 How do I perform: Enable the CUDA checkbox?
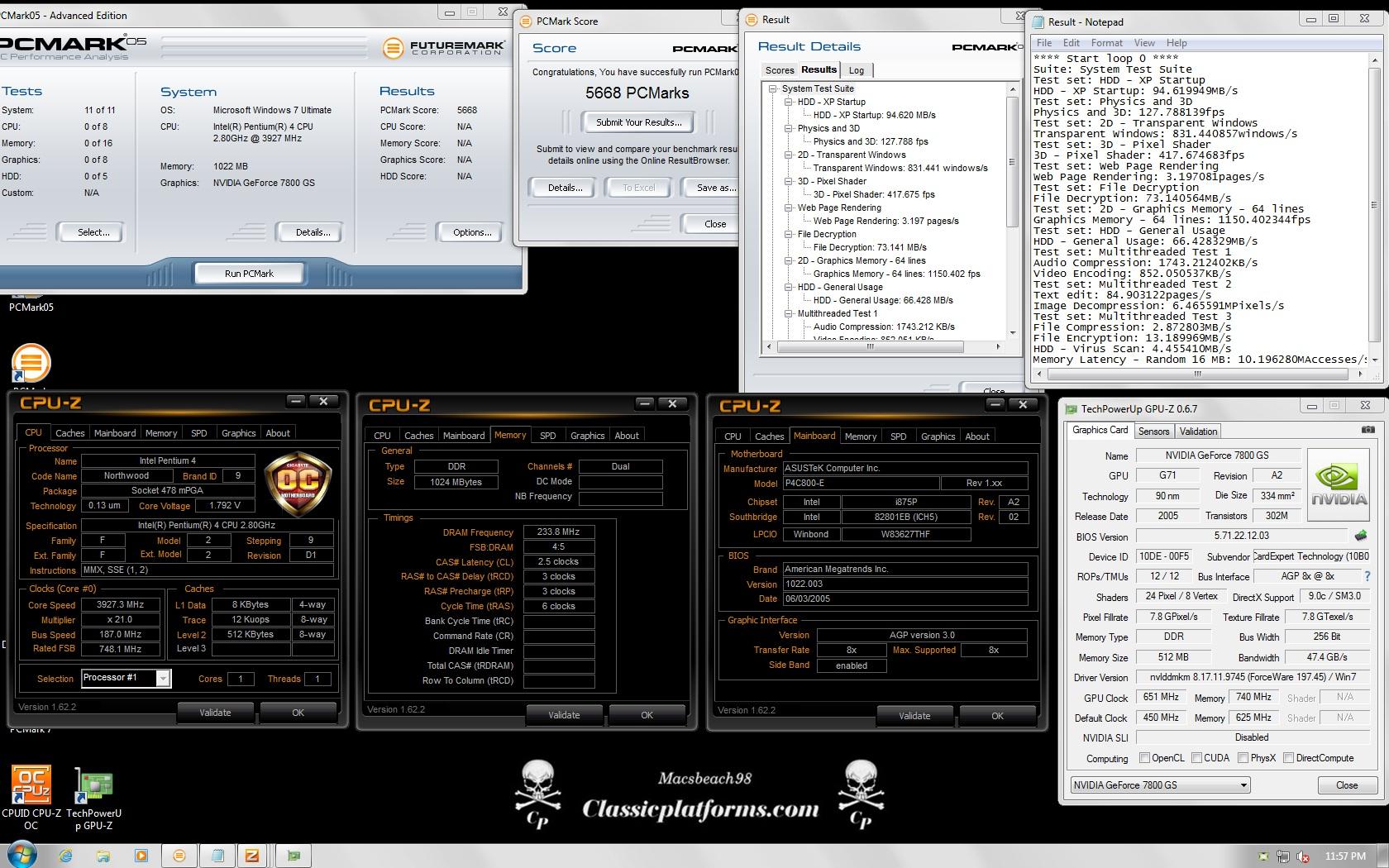click(1196, 757)
